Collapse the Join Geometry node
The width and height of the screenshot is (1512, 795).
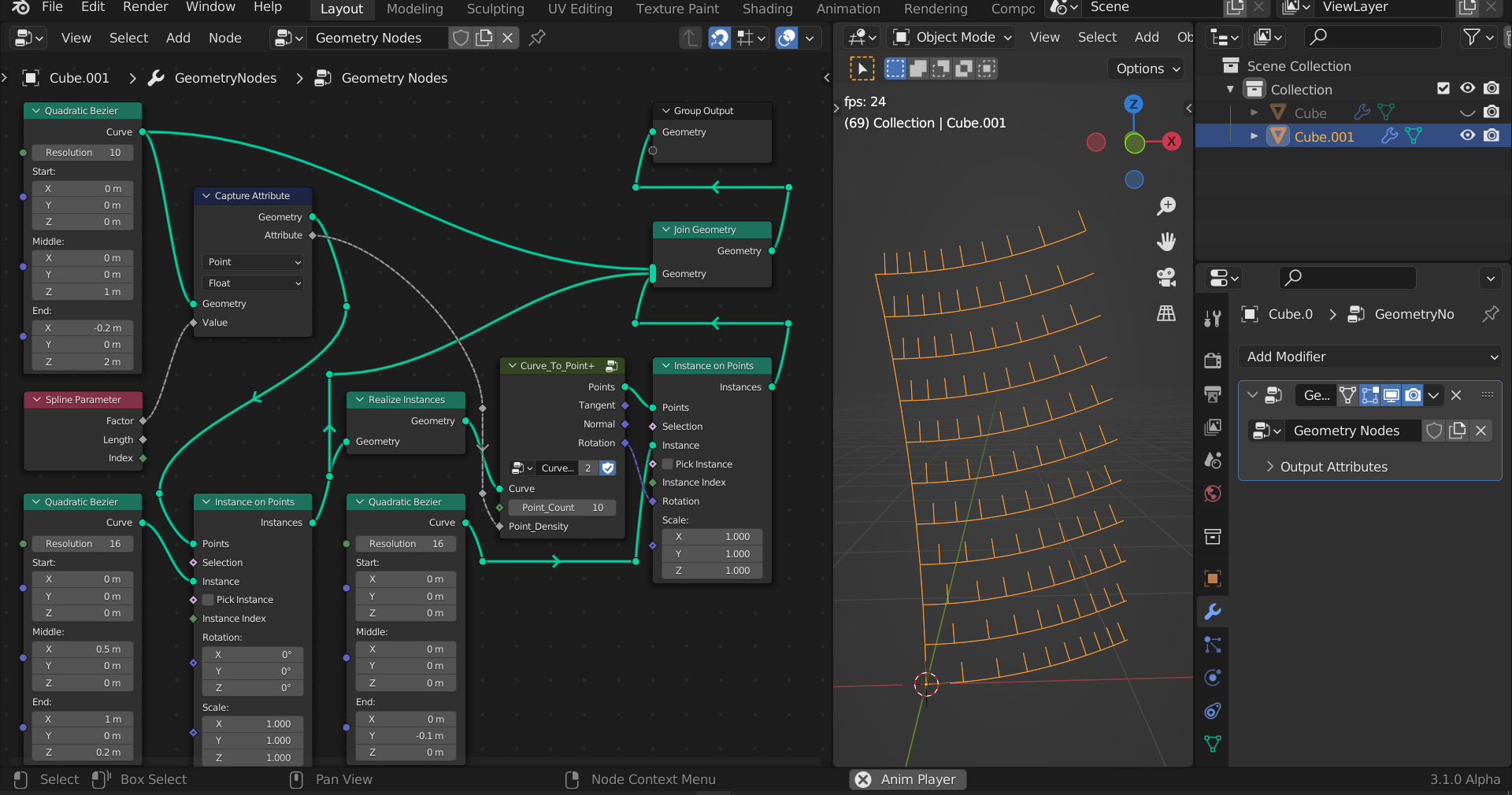coord(666,230)
